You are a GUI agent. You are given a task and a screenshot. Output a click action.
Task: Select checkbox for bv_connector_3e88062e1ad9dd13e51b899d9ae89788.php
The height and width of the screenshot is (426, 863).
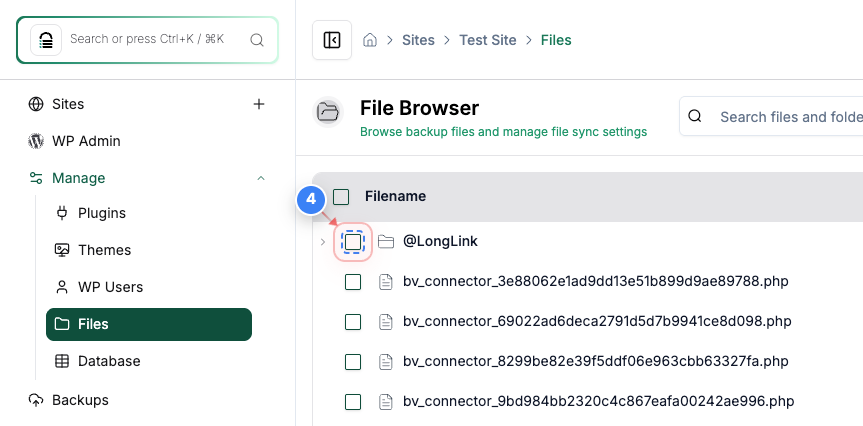tap(353, 282)
